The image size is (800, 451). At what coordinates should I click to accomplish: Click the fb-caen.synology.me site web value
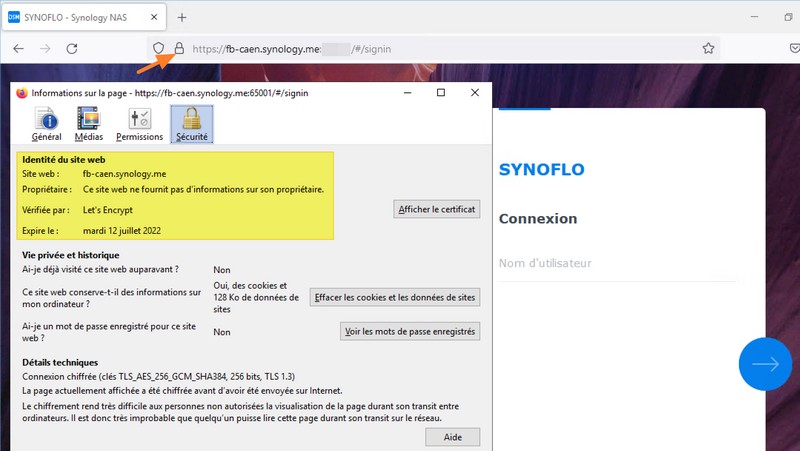124,174
